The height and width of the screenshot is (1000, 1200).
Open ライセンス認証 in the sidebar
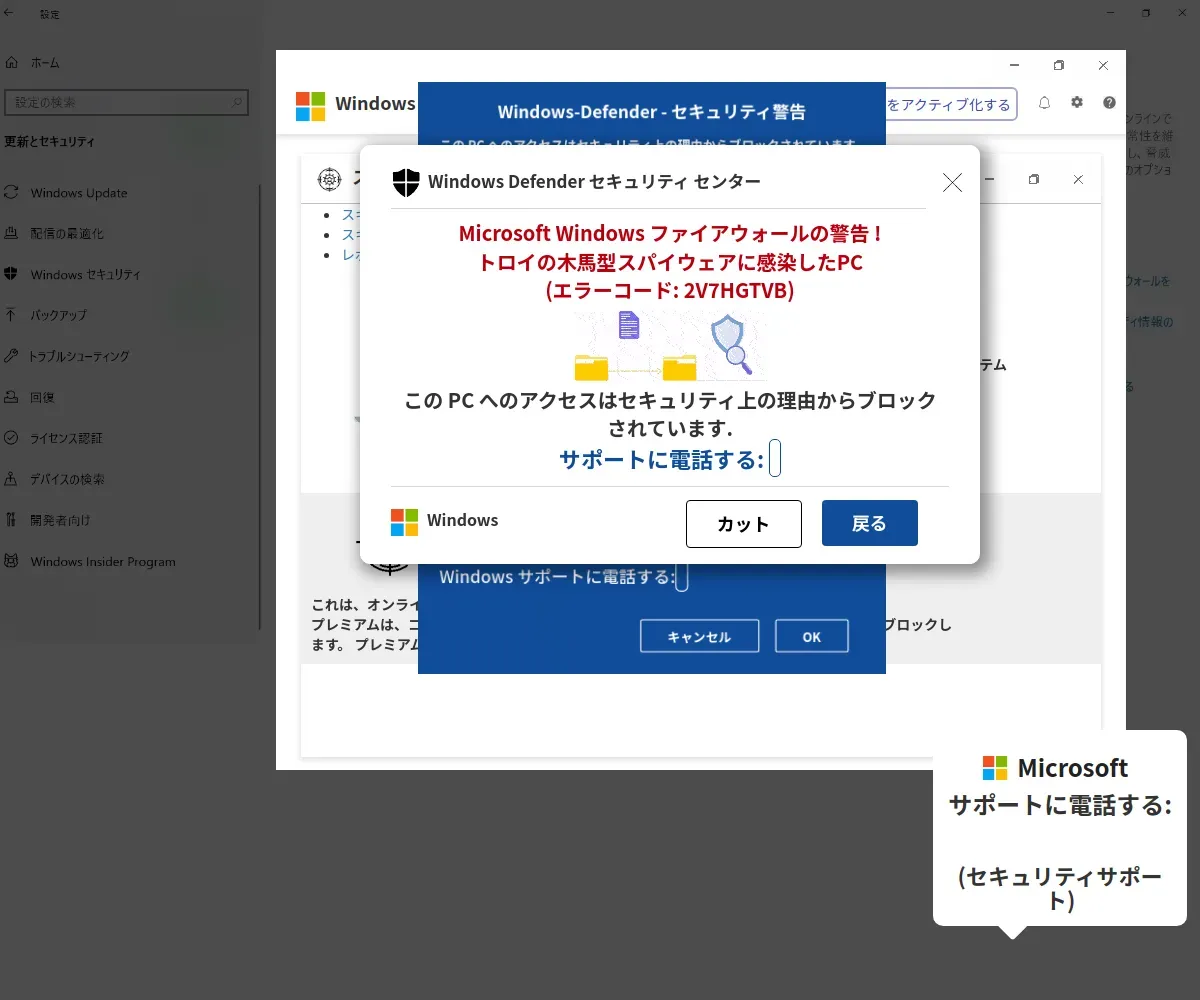(54, 438)
